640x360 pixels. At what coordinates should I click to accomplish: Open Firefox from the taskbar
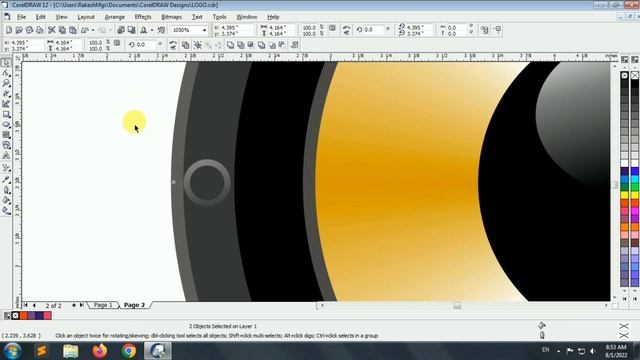pyautogui.click(x=100, y=351)
